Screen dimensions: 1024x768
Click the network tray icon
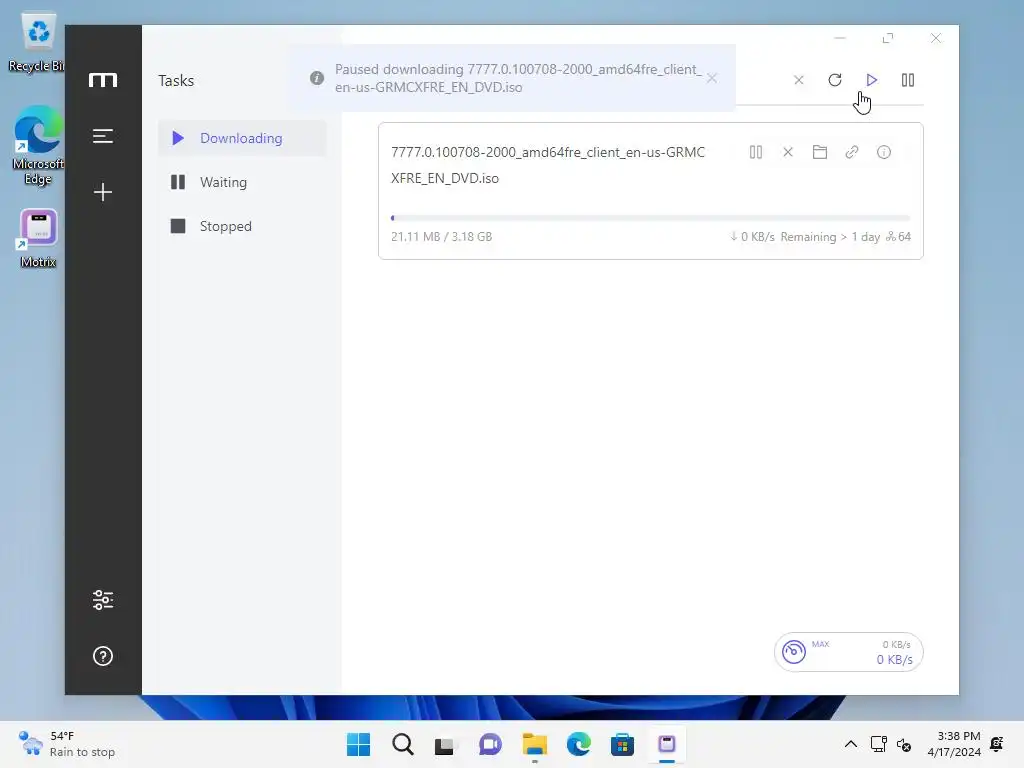[878, 744]
